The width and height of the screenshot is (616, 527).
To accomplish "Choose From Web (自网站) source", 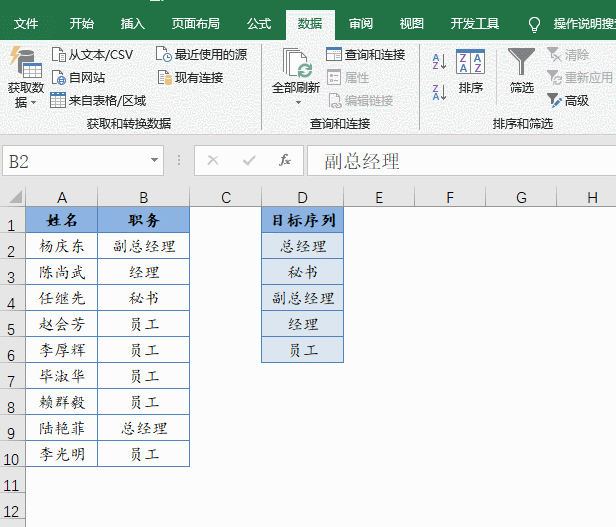I will (79, 77).
